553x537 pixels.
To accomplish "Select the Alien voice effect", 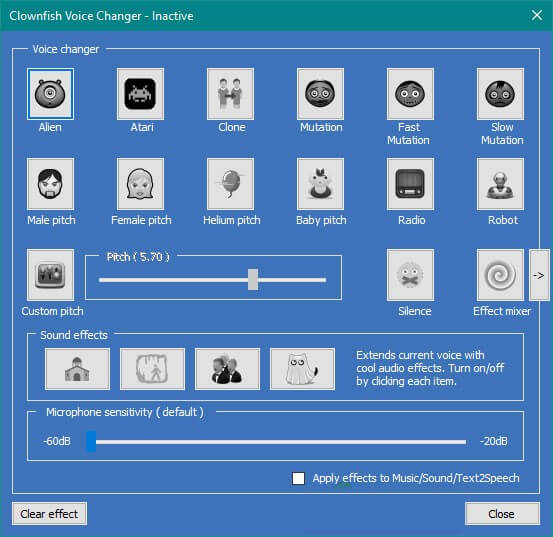I will tap(50, 94).
